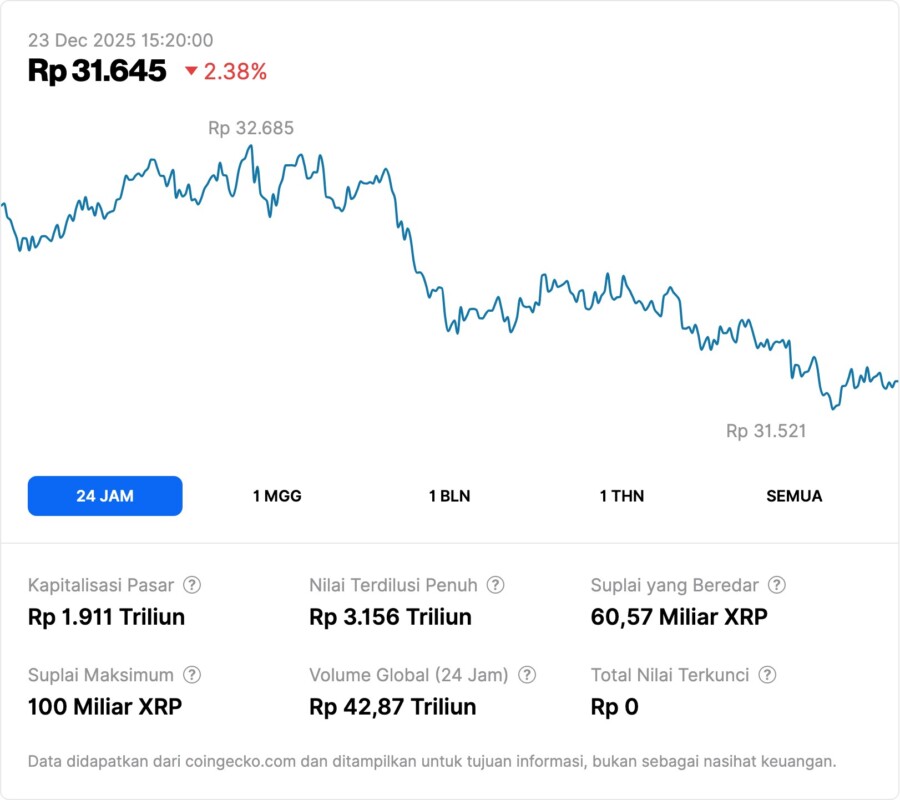900x800 pixels.
Task: Click the 2.38% change percentage
Action: click(x=235, y=71)
